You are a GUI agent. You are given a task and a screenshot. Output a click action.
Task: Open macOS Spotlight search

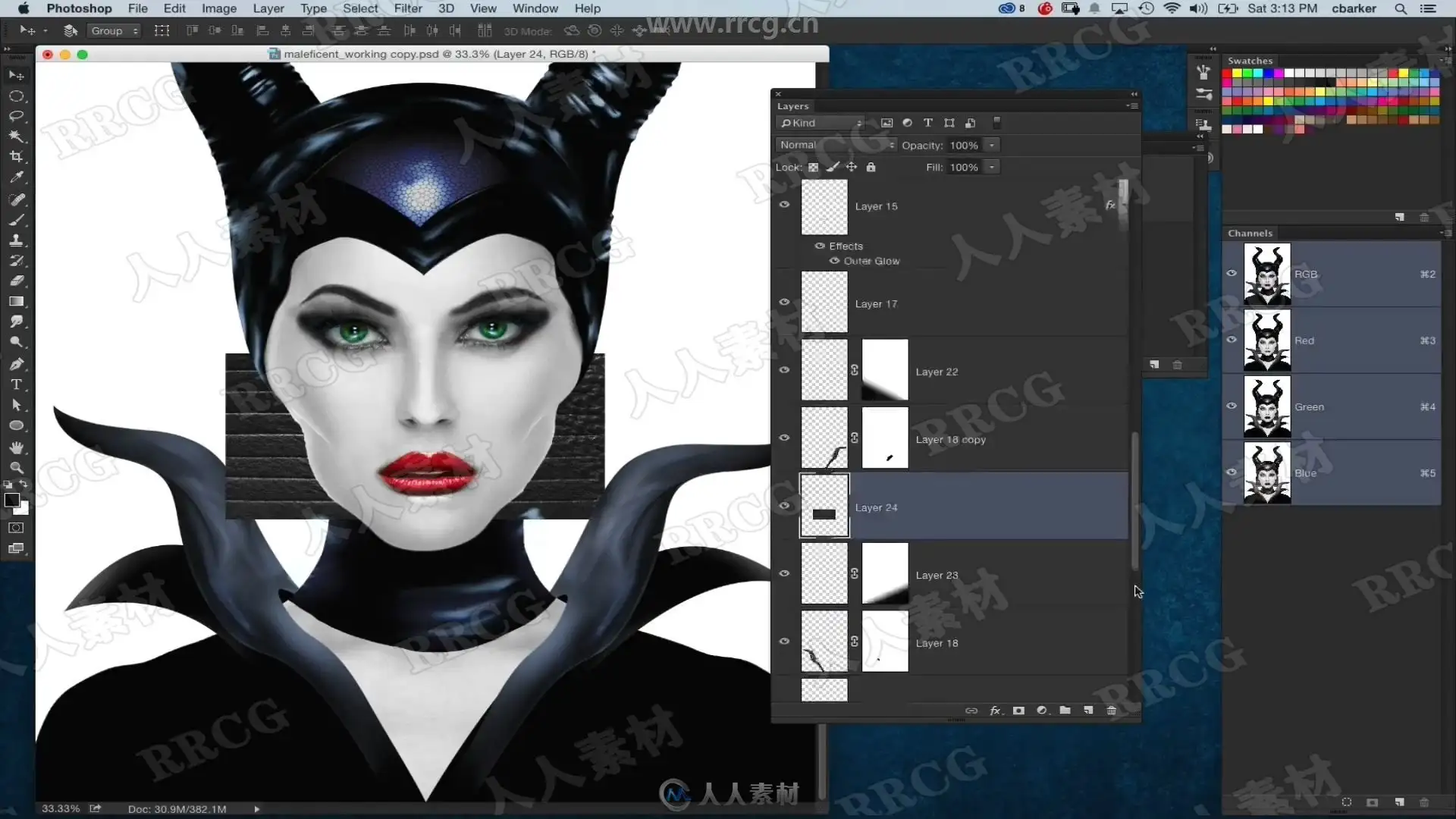1401,8
